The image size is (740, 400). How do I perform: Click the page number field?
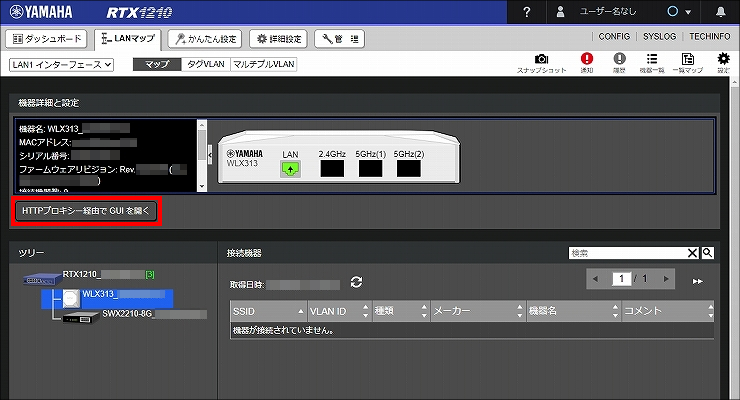click(622, 279)
